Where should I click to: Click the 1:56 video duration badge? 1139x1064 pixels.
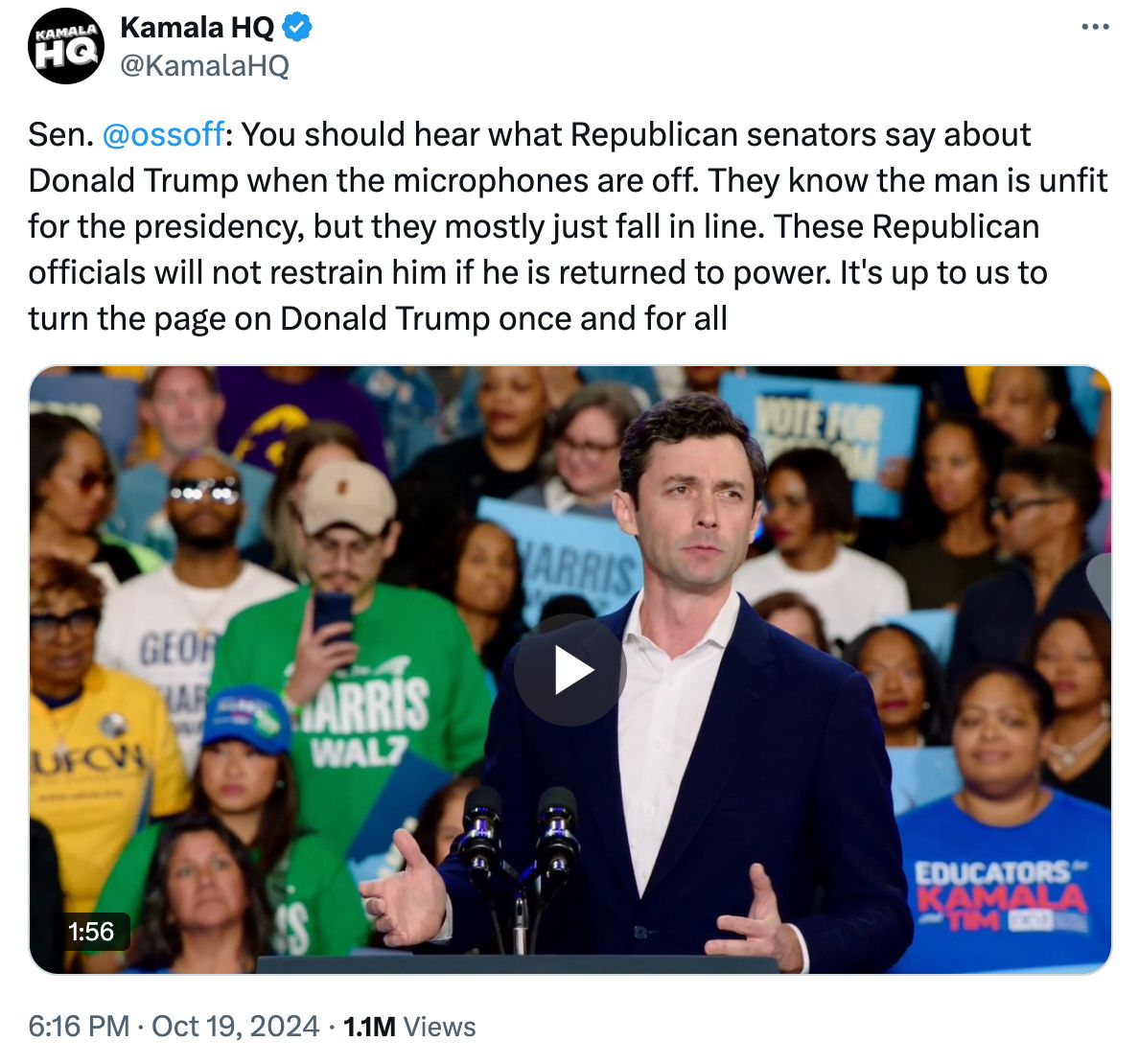[x=91, y=931]
